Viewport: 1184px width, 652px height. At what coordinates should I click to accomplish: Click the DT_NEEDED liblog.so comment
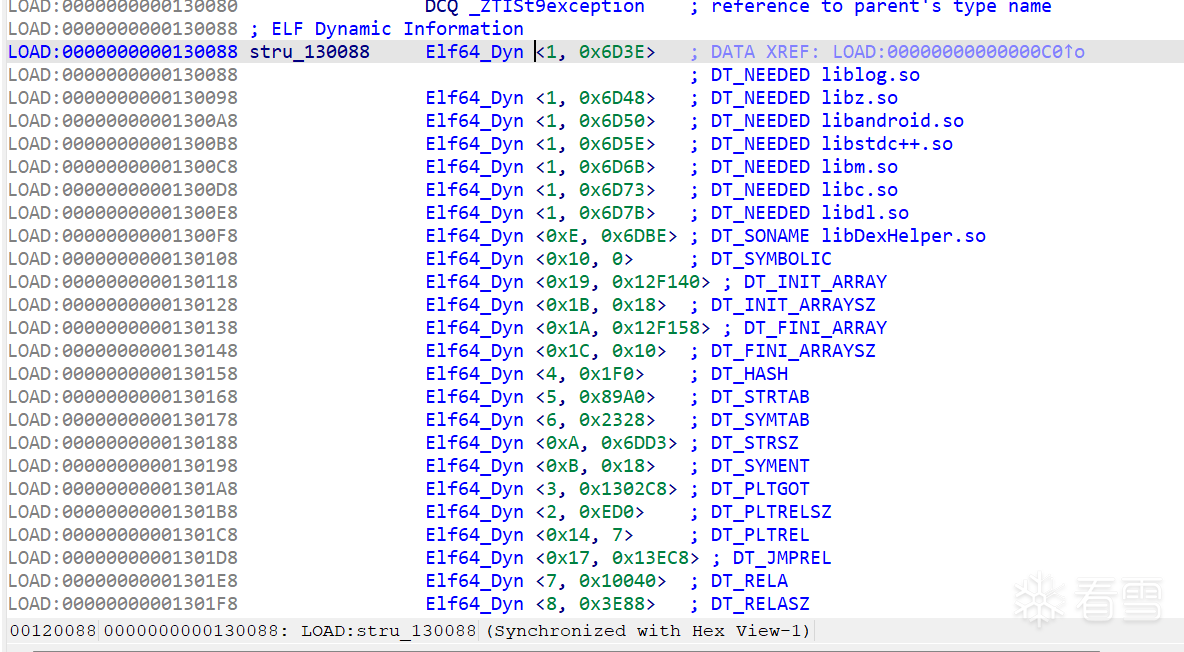(815, 75)
